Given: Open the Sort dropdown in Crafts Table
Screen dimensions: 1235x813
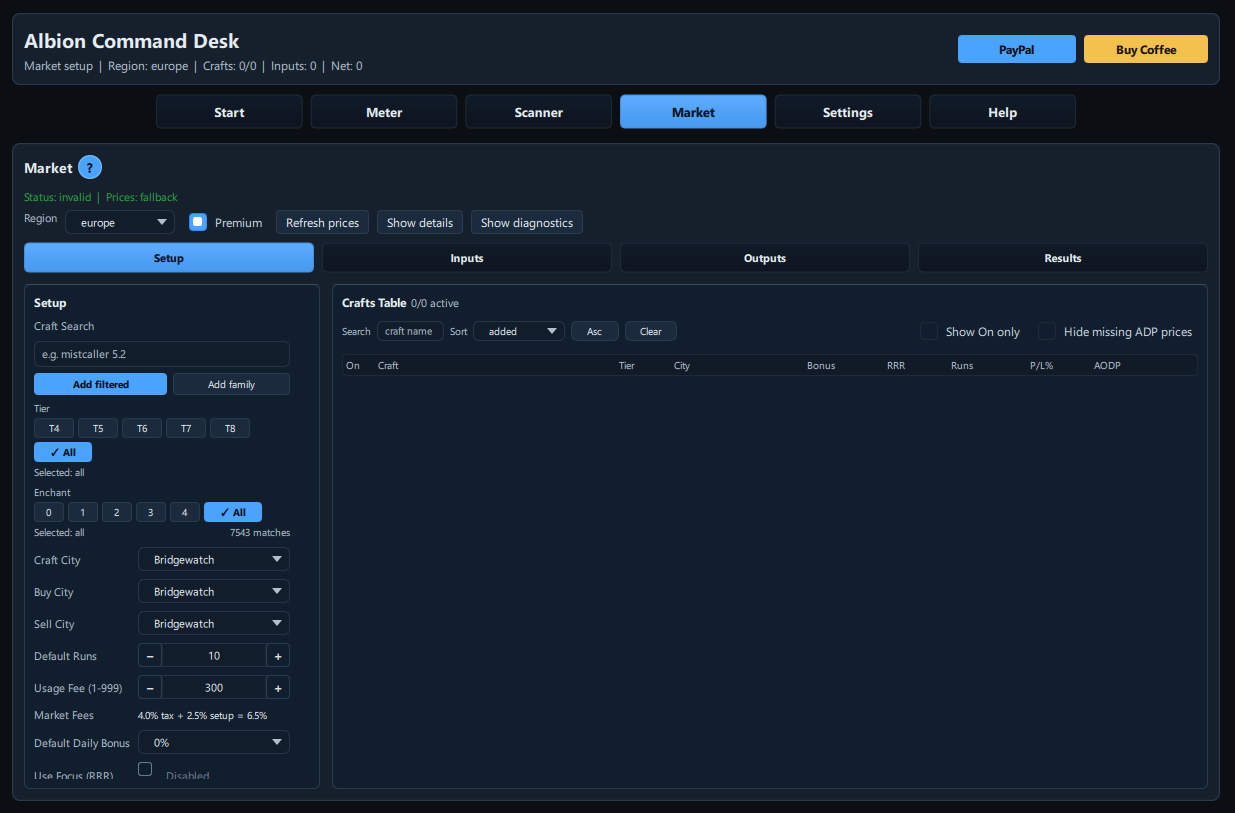Looking at the screenshot, I should [x=518, y=331].
